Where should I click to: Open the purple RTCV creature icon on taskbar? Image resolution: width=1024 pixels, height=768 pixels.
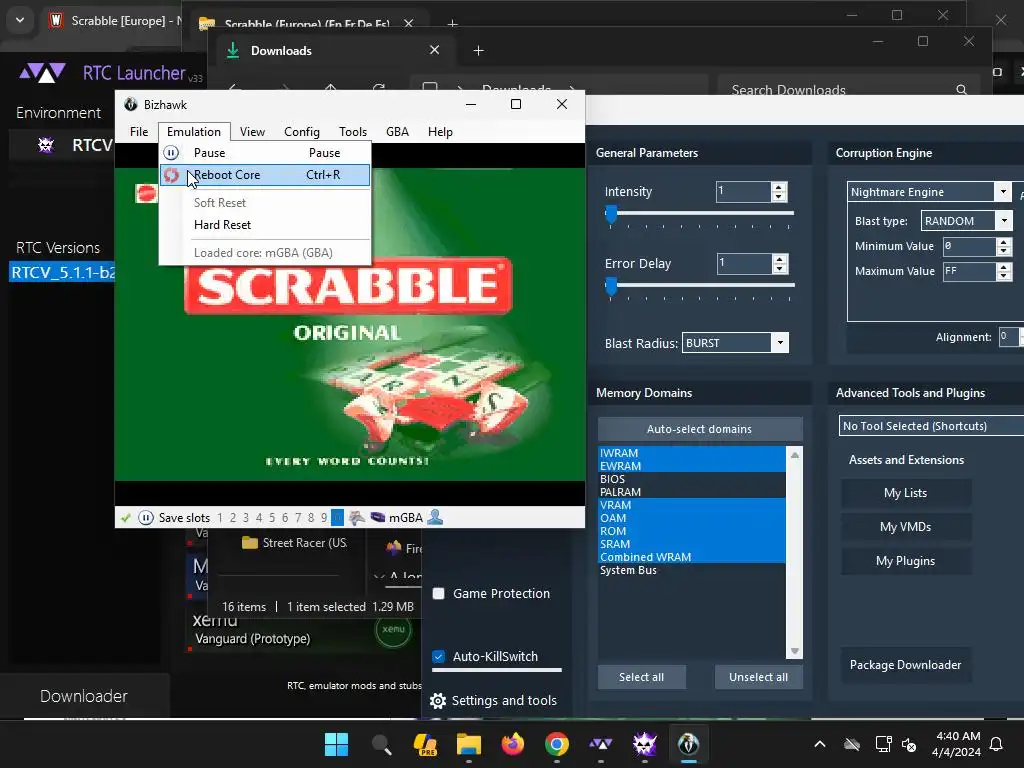pyautogui.click(x=645, y=744)
